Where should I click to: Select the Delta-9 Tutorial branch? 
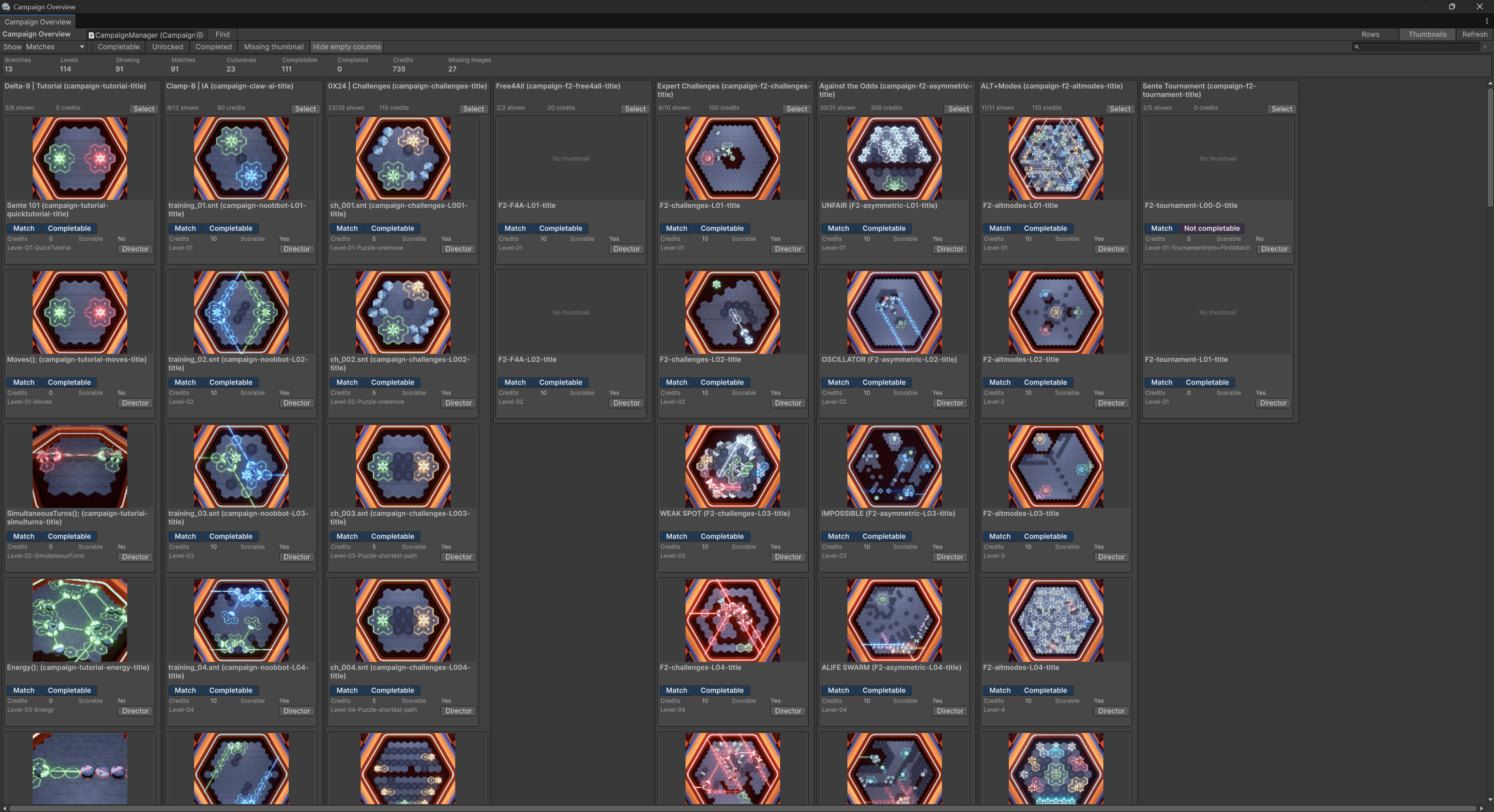(144, 109)
